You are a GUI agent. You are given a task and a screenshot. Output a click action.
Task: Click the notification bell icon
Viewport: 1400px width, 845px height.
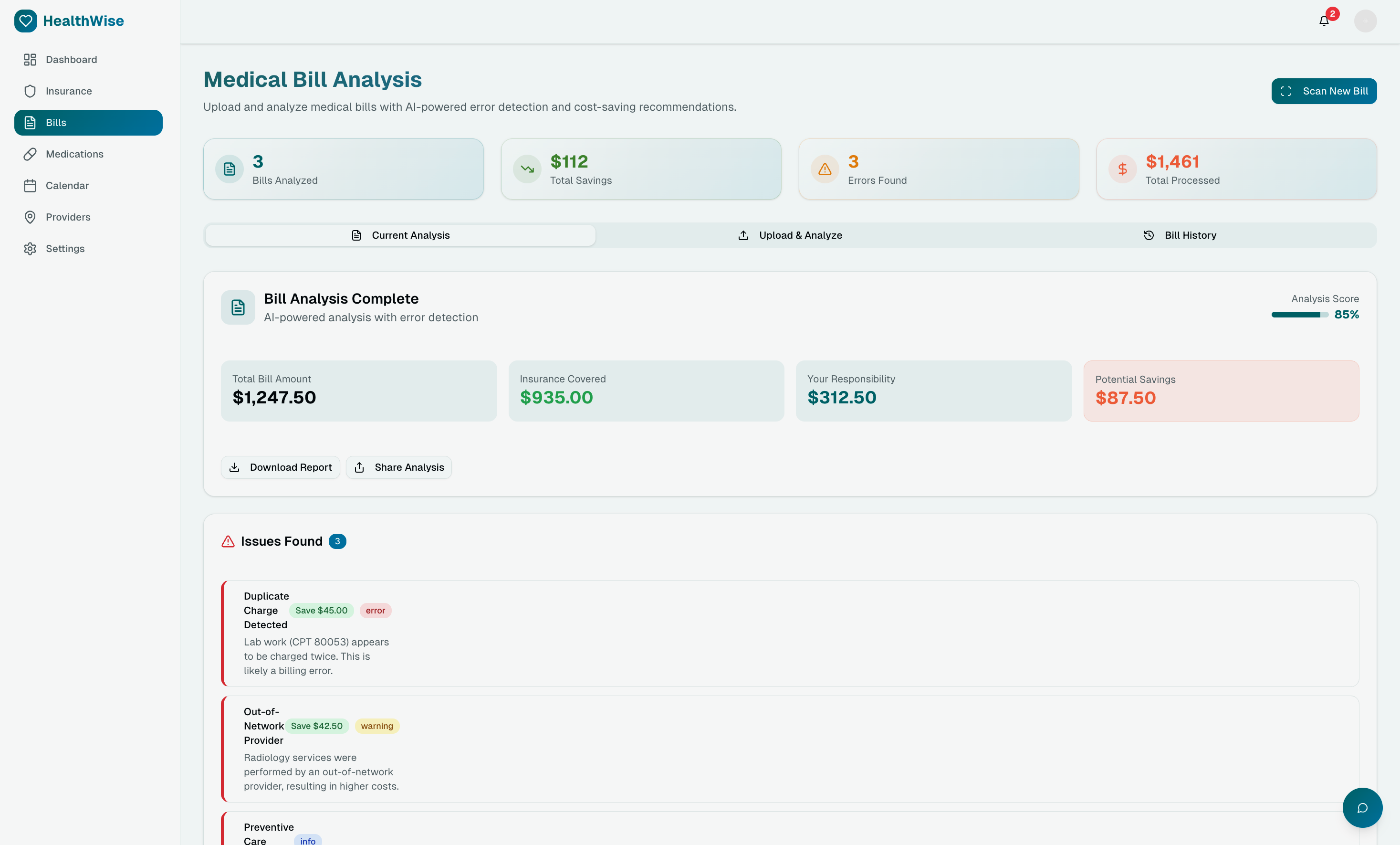point(1323,21)
